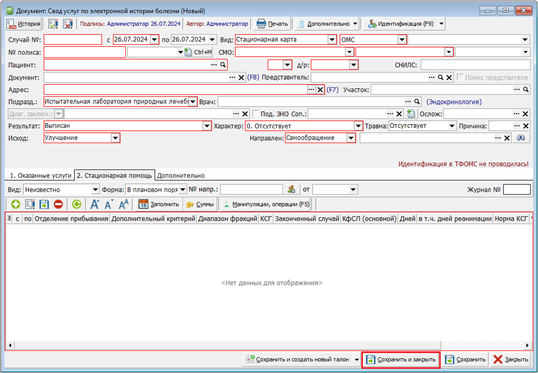Expand the Результат Выписан dropdown

click(x=207, y=126)
